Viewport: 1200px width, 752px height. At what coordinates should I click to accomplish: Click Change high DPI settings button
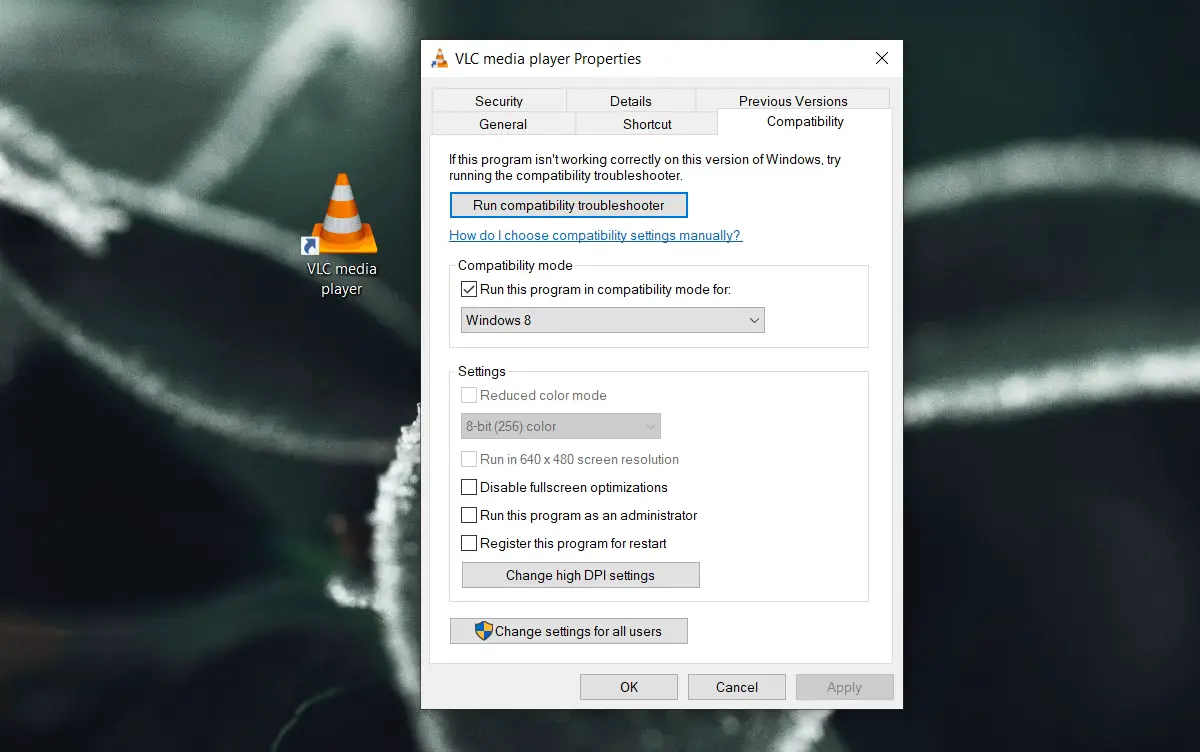pos(580,575)
